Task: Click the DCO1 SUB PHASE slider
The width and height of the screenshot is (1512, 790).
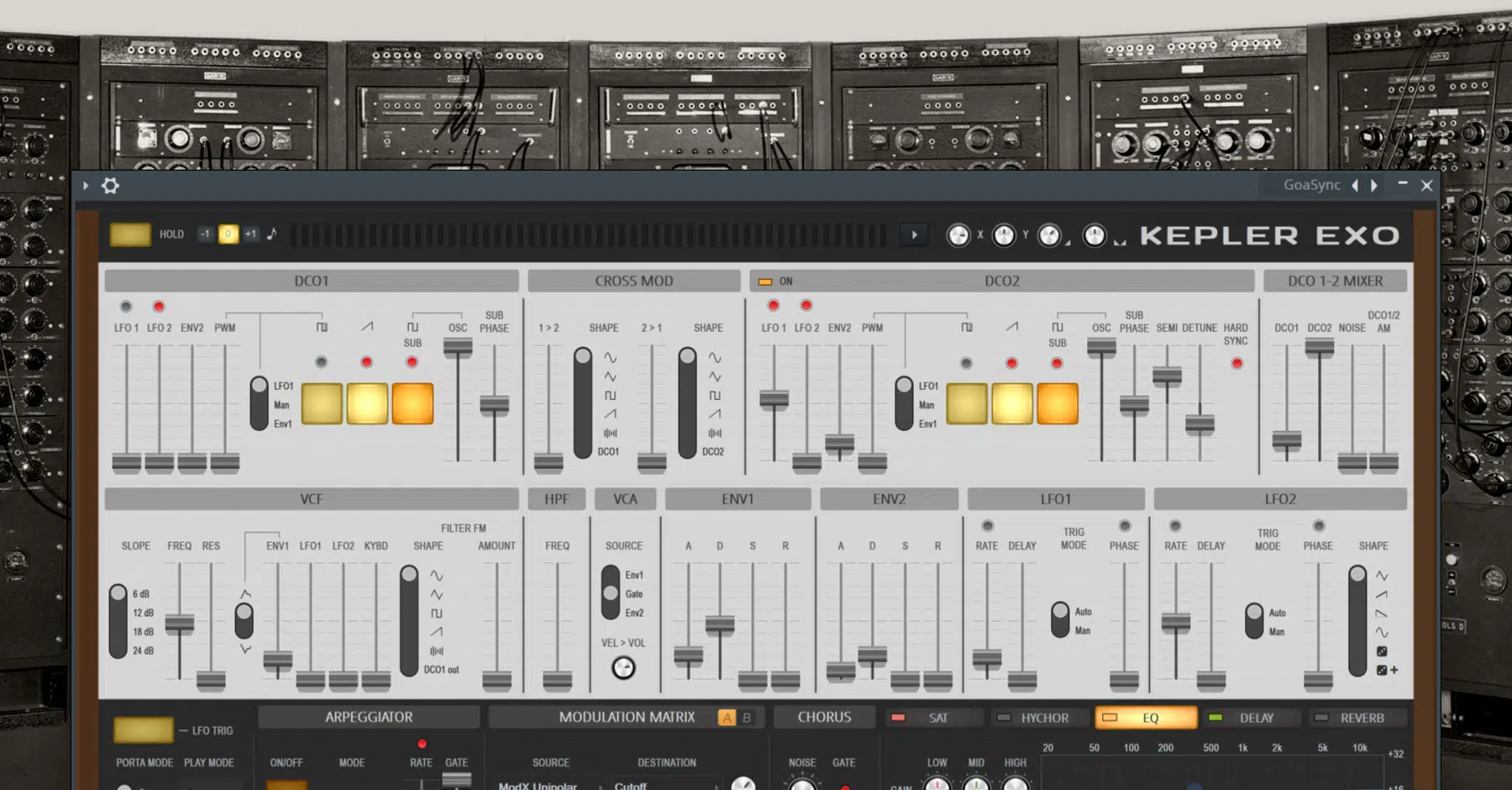Action: click(x=494, y=405)
